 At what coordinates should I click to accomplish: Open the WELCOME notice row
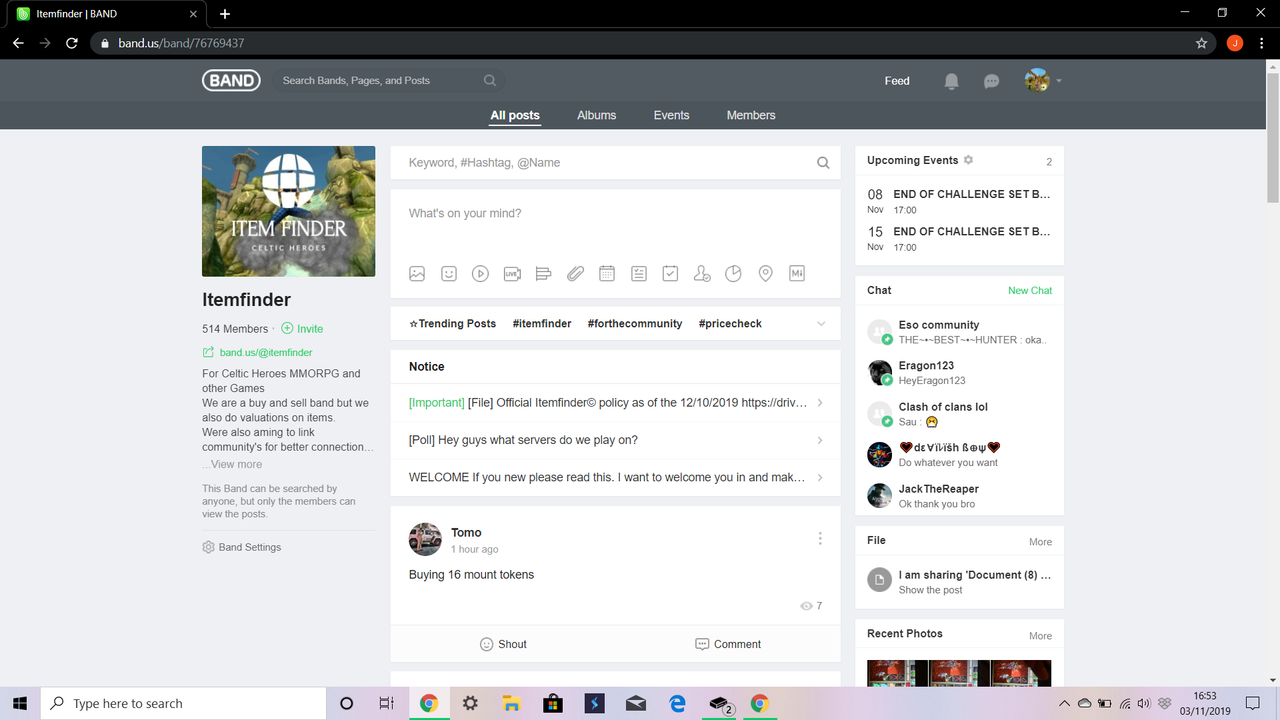point(615,478)
